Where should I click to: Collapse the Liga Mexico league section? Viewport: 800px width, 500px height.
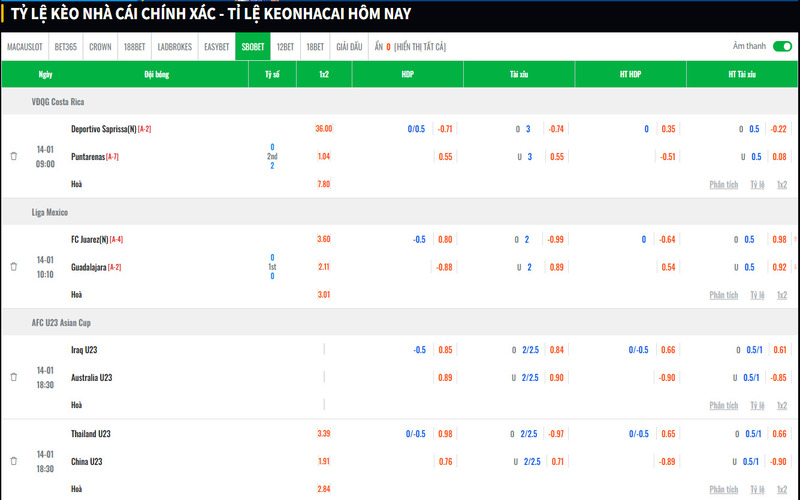tap(50, 212)
